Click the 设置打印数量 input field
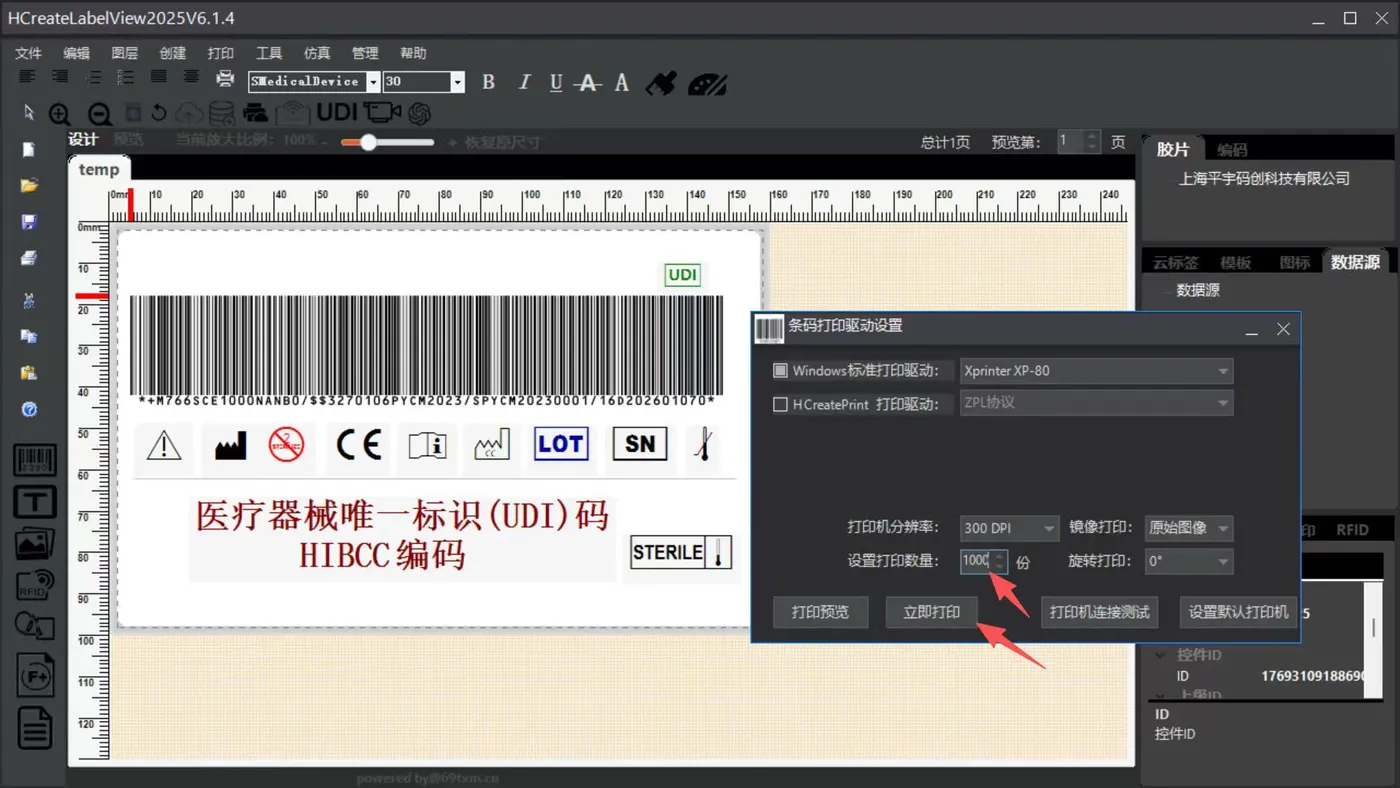Image resolution: width=1400 pixels, height=788 pixels. [984, 561]
